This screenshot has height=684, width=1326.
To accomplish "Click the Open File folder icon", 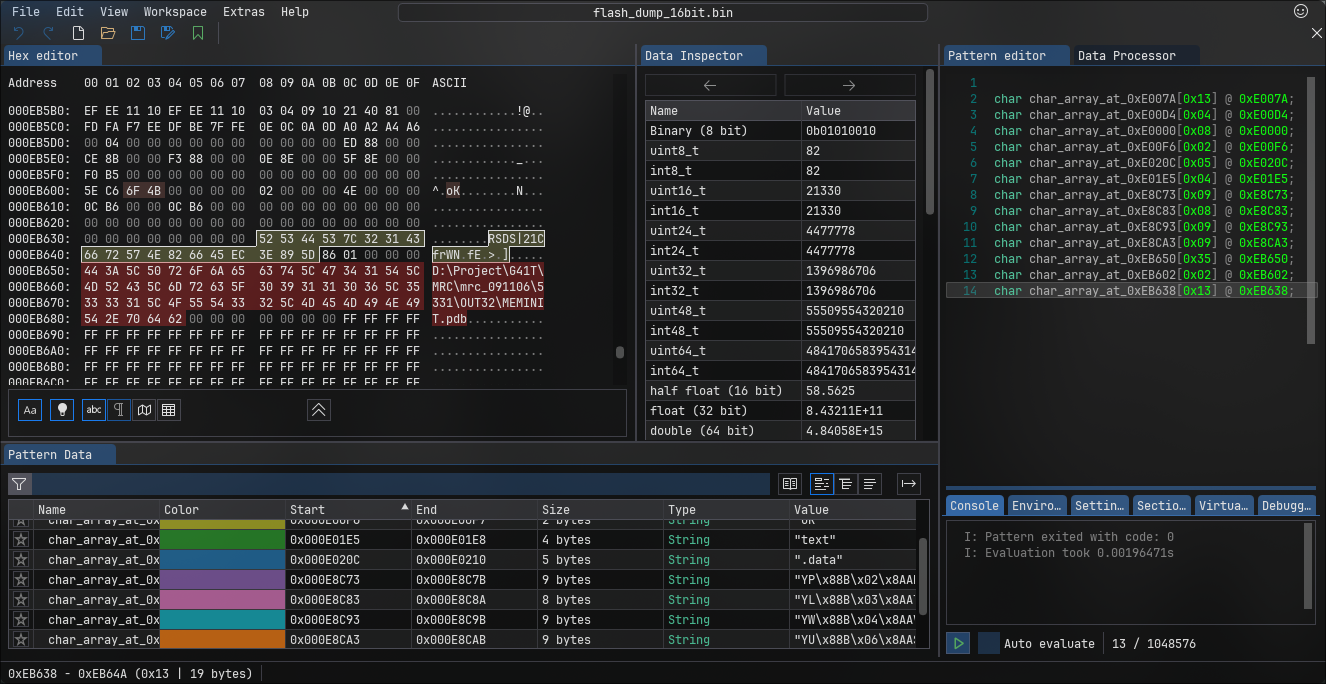I will pos(108,33).
